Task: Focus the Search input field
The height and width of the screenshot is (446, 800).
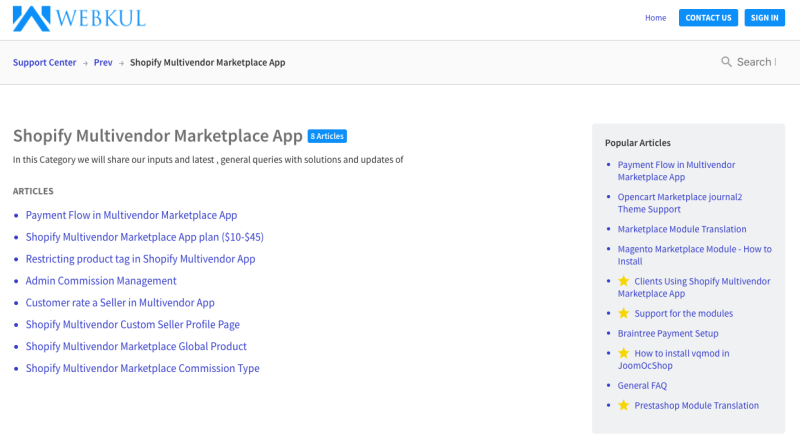Action: pyautogui.click(x=756, y=62)
